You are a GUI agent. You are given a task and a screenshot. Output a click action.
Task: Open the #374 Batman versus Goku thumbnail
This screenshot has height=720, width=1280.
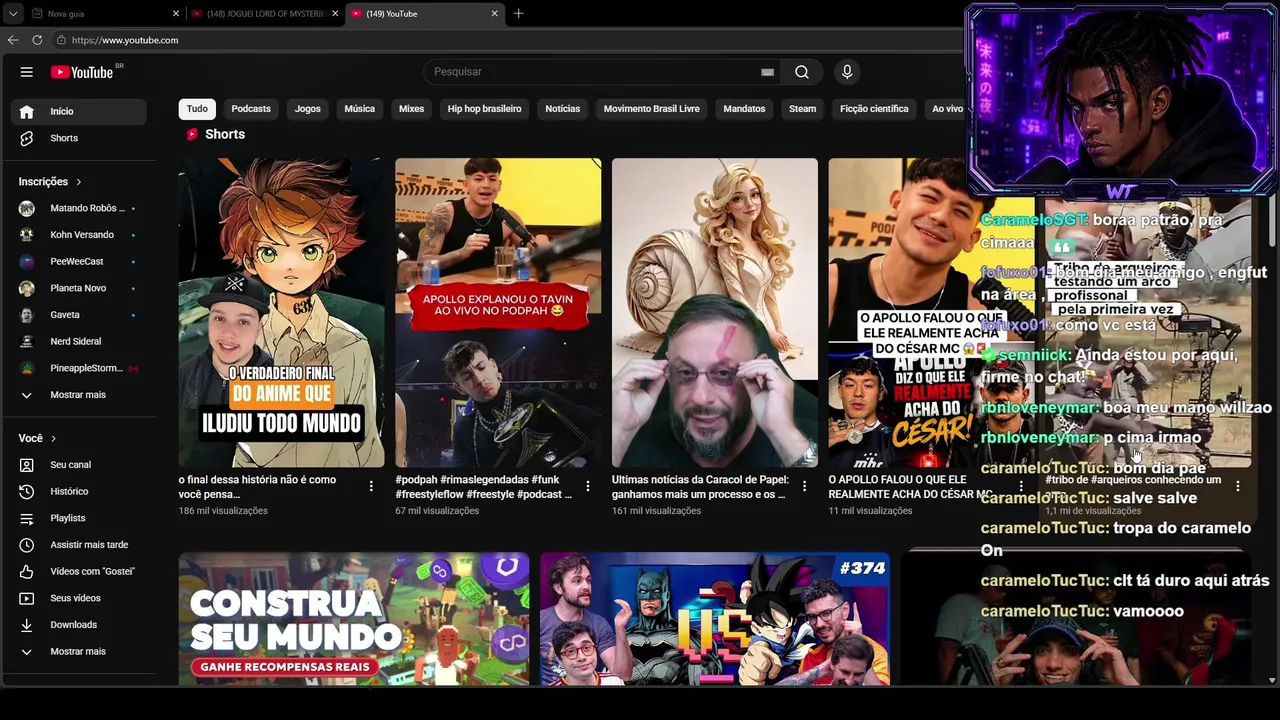pos(715,619)
